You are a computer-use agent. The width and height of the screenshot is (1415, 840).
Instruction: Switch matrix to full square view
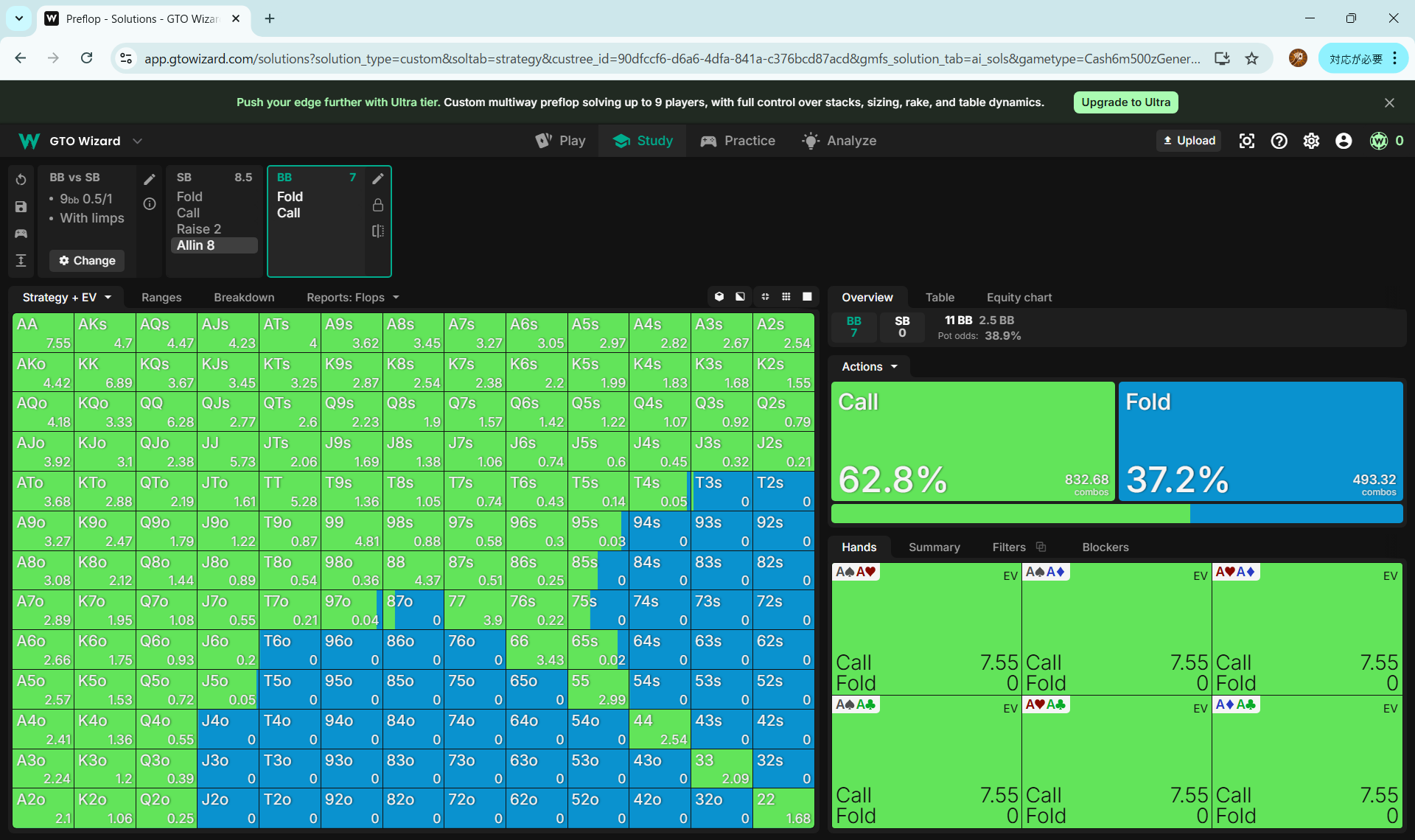pyautogui.click(x=807, y=296)
